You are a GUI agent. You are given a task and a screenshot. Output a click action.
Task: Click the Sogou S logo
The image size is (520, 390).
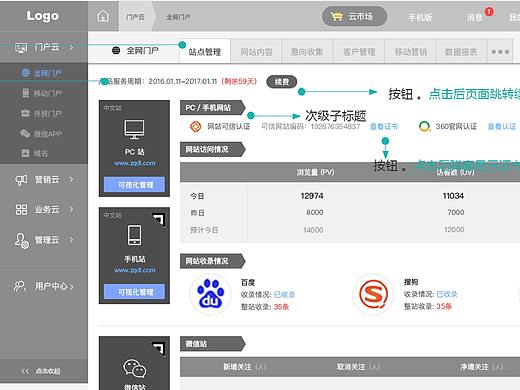373,294
